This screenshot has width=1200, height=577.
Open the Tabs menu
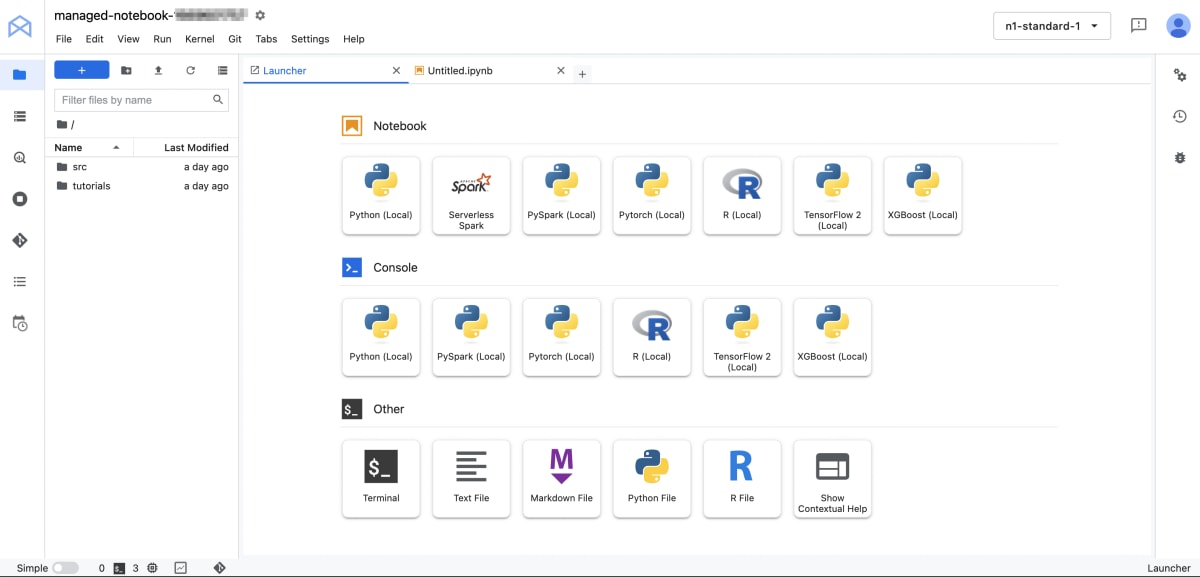266,39
